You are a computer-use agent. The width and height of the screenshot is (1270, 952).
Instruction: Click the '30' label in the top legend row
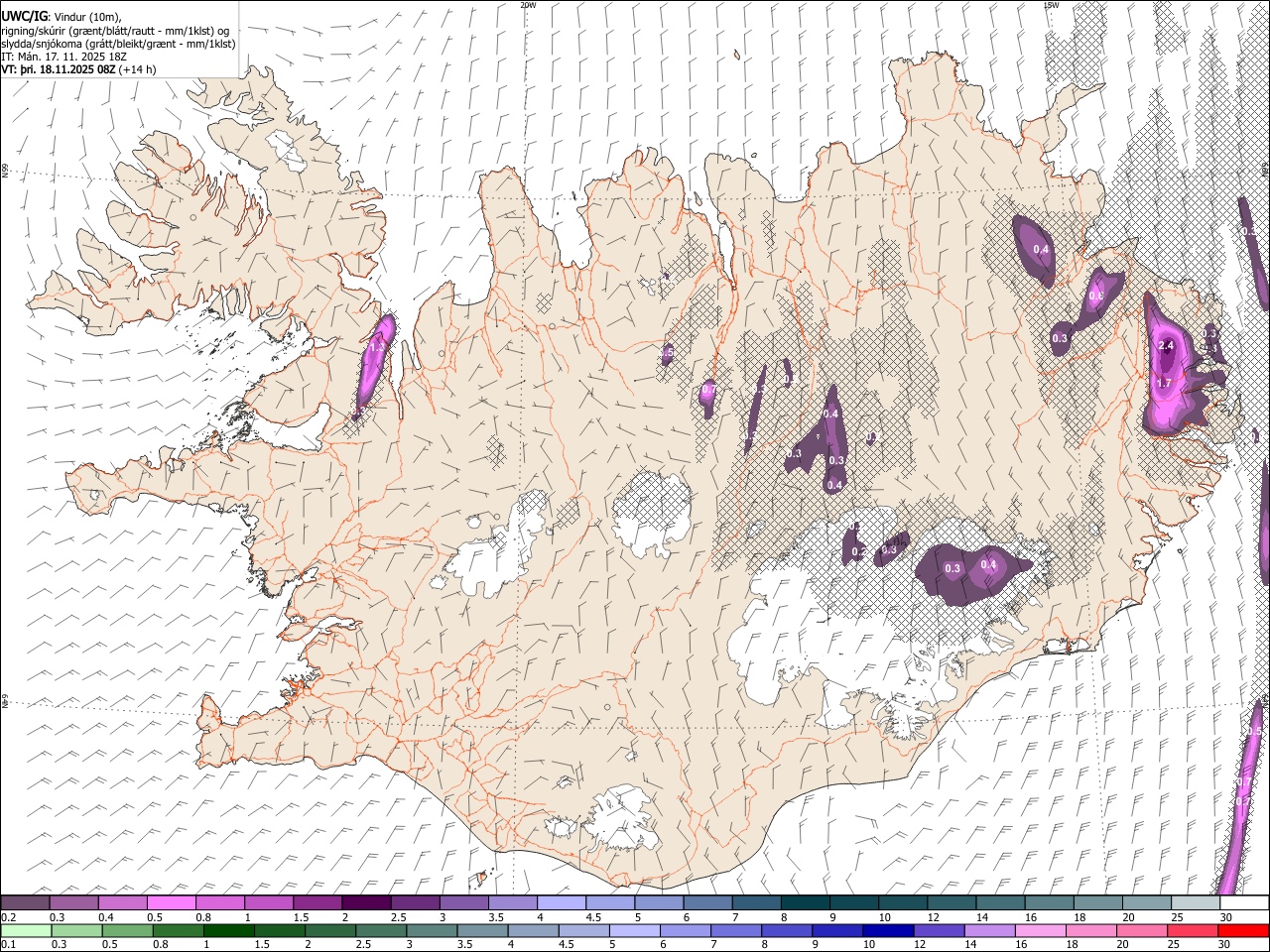pyautogui.click(x=1227, y=917)
